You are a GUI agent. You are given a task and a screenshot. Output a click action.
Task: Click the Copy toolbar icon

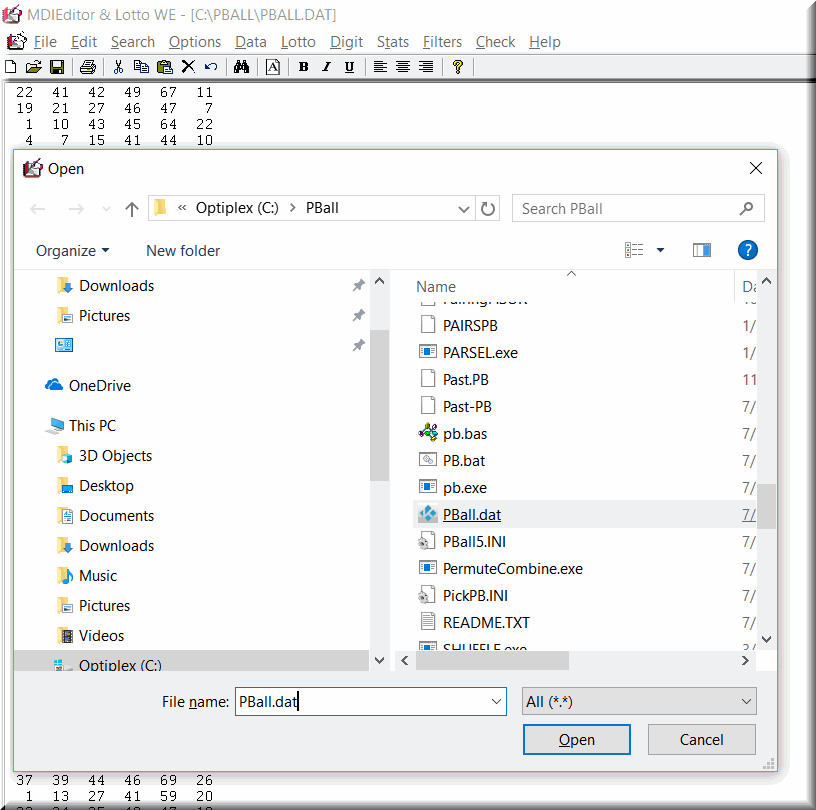click(141, 67)
